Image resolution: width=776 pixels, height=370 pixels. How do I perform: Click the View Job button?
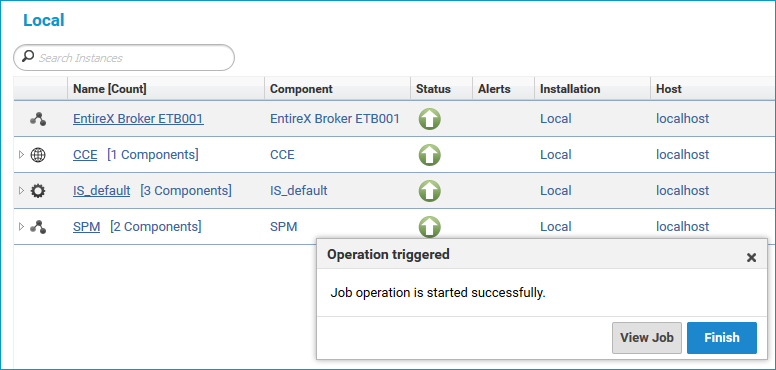(647, 338)
